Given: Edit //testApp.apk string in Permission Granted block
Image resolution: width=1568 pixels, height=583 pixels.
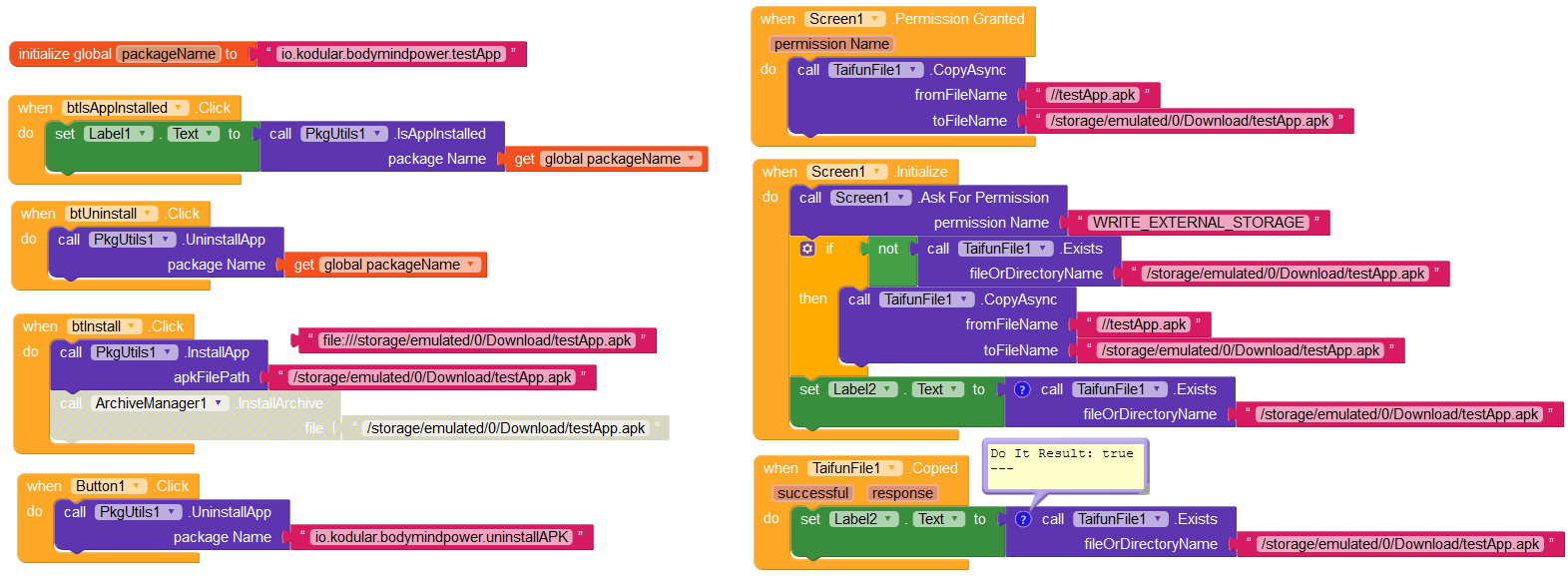Looking at the screenshot, I should (x=1092, y=95).
